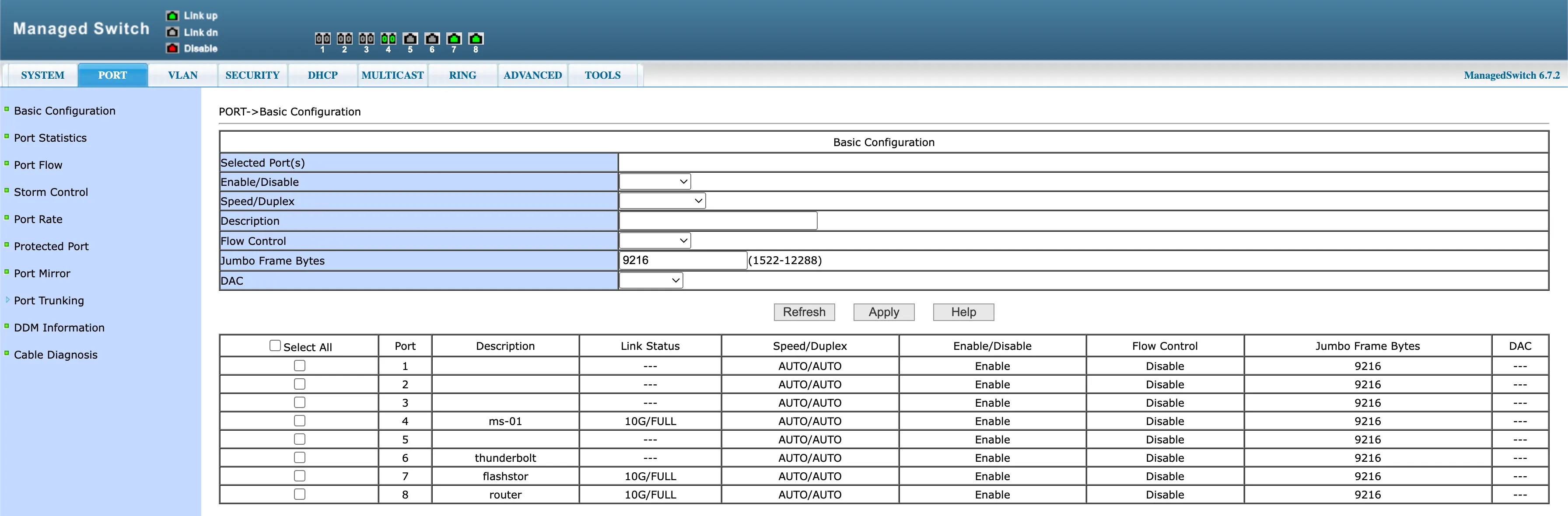
Task: Click the port 5 status icon
Action: [x=410, y=39]
